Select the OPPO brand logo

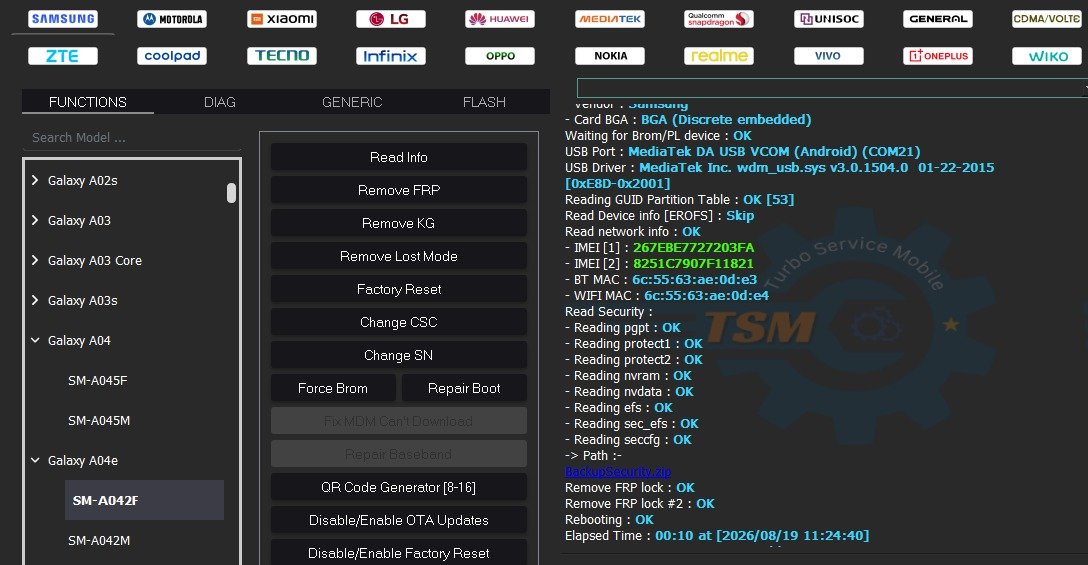pos(500,56)
